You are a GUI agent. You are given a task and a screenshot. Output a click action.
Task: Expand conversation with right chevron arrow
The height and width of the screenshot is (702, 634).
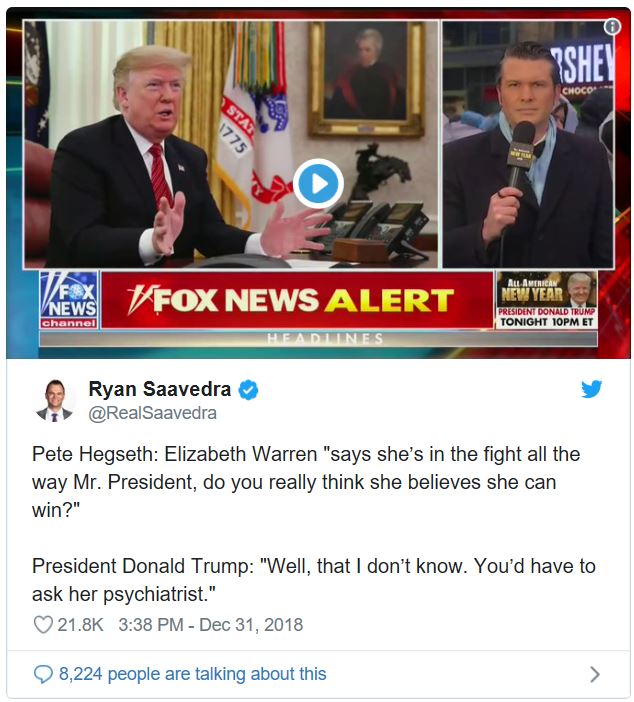point(594,674)
